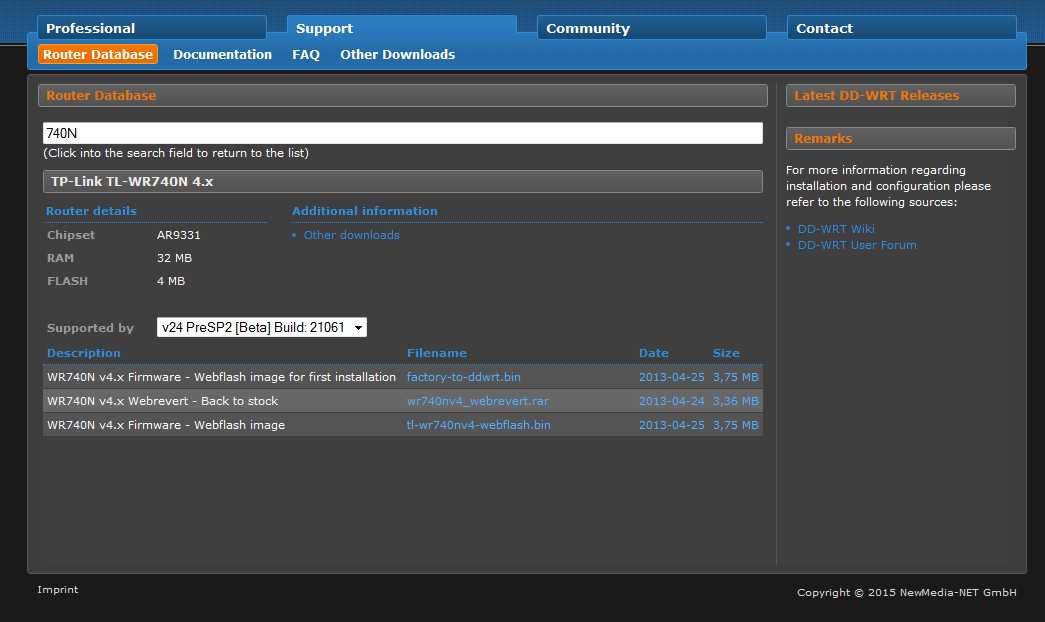The image size is (1045, 622).
Task: Open the DD-WRT User Forum link
Action: click(857, 245)
